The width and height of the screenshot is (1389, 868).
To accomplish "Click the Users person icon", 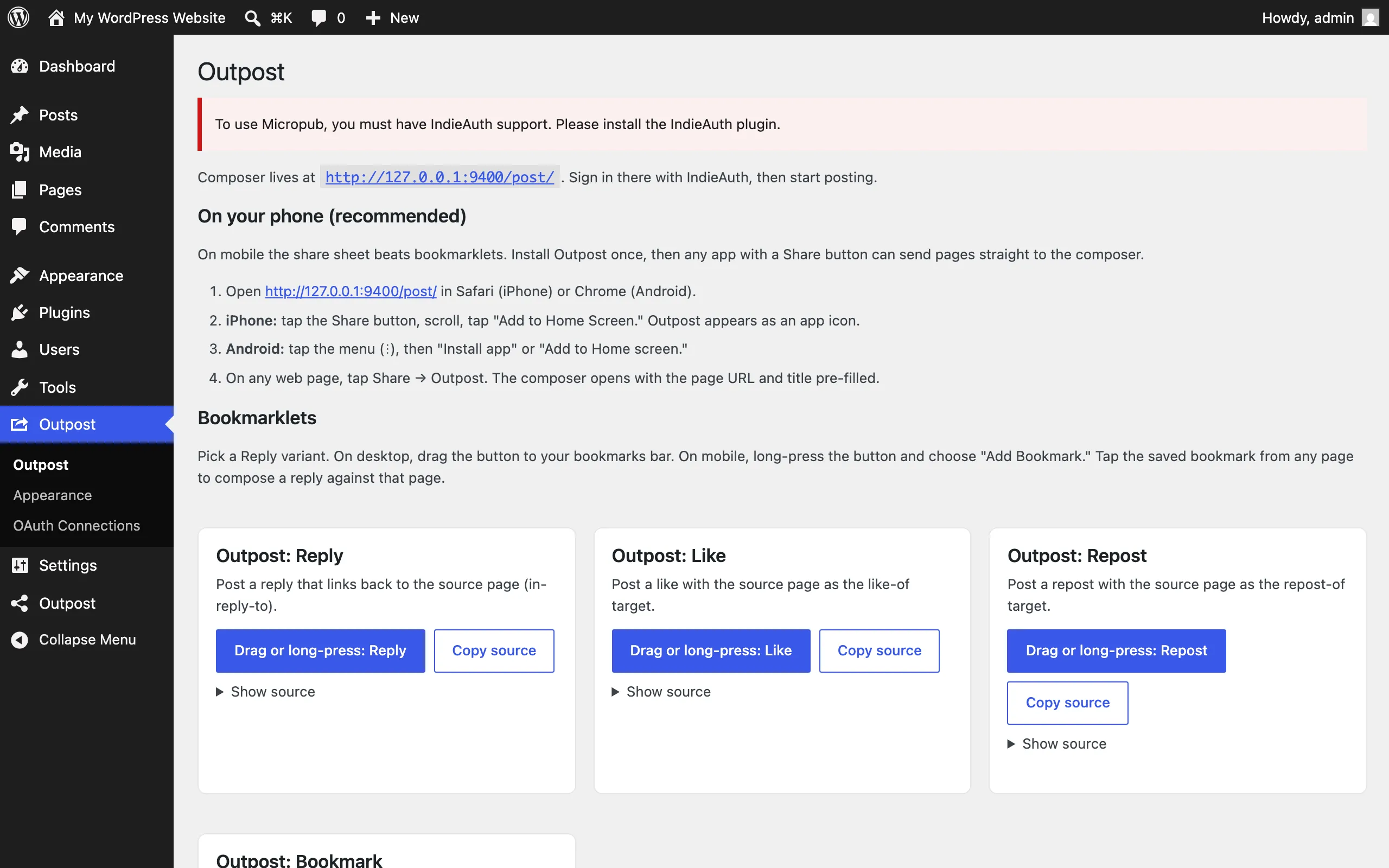I will 20,349.
